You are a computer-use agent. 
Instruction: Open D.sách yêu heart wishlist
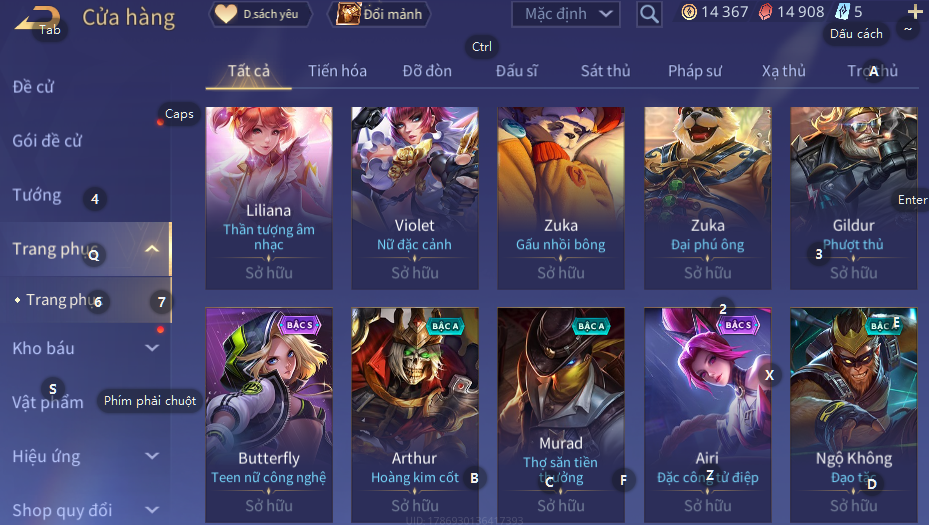point(260,14)
